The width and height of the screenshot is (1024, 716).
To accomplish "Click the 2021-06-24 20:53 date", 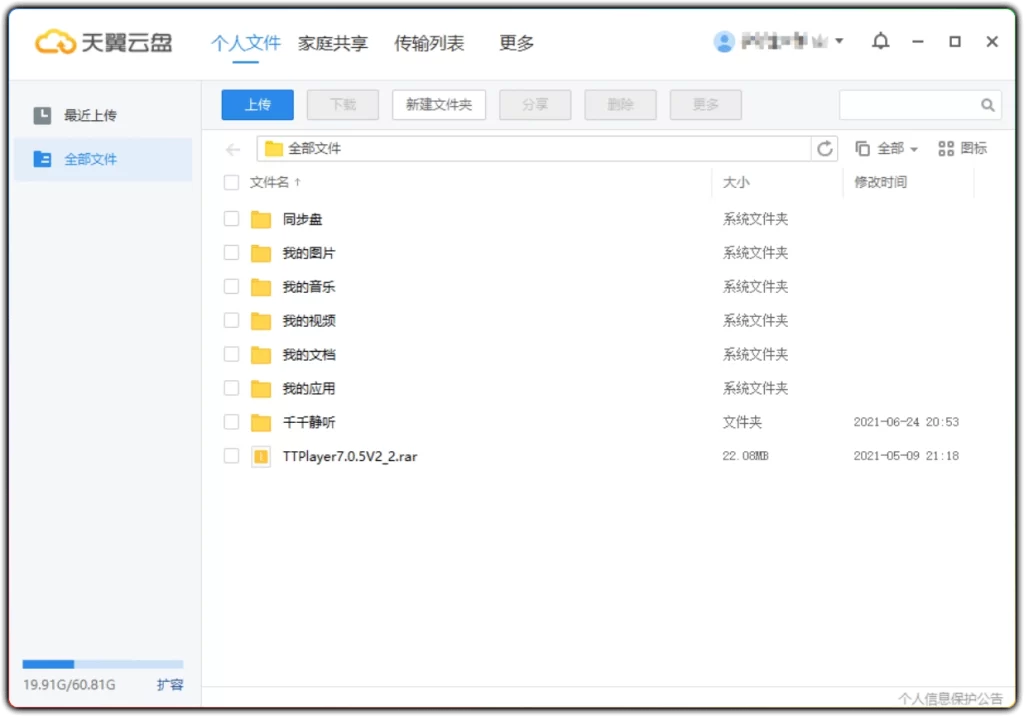I will (906, 422).
